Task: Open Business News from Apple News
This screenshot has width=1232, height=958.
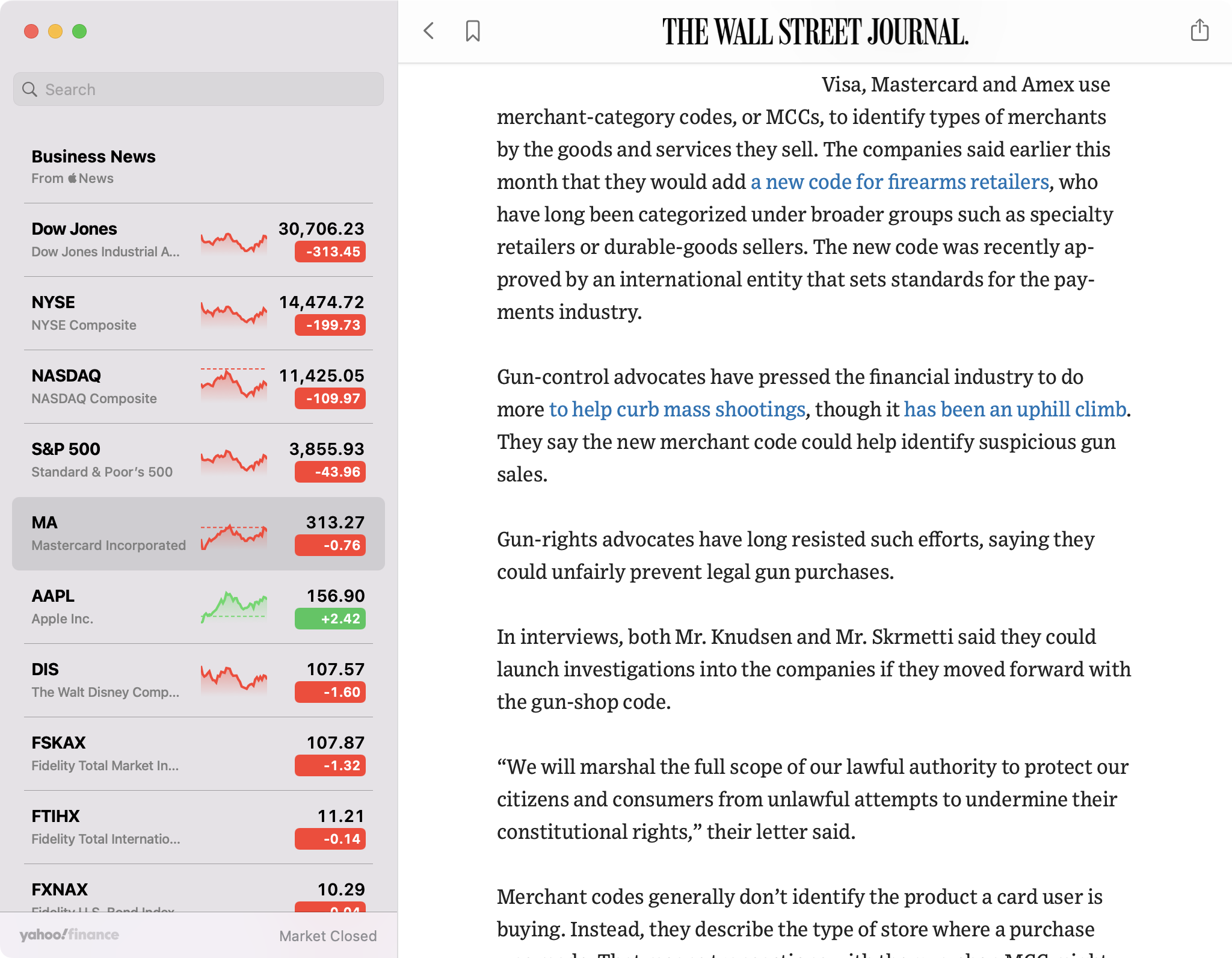Action: pyautogui.click(x=199, y=167)
